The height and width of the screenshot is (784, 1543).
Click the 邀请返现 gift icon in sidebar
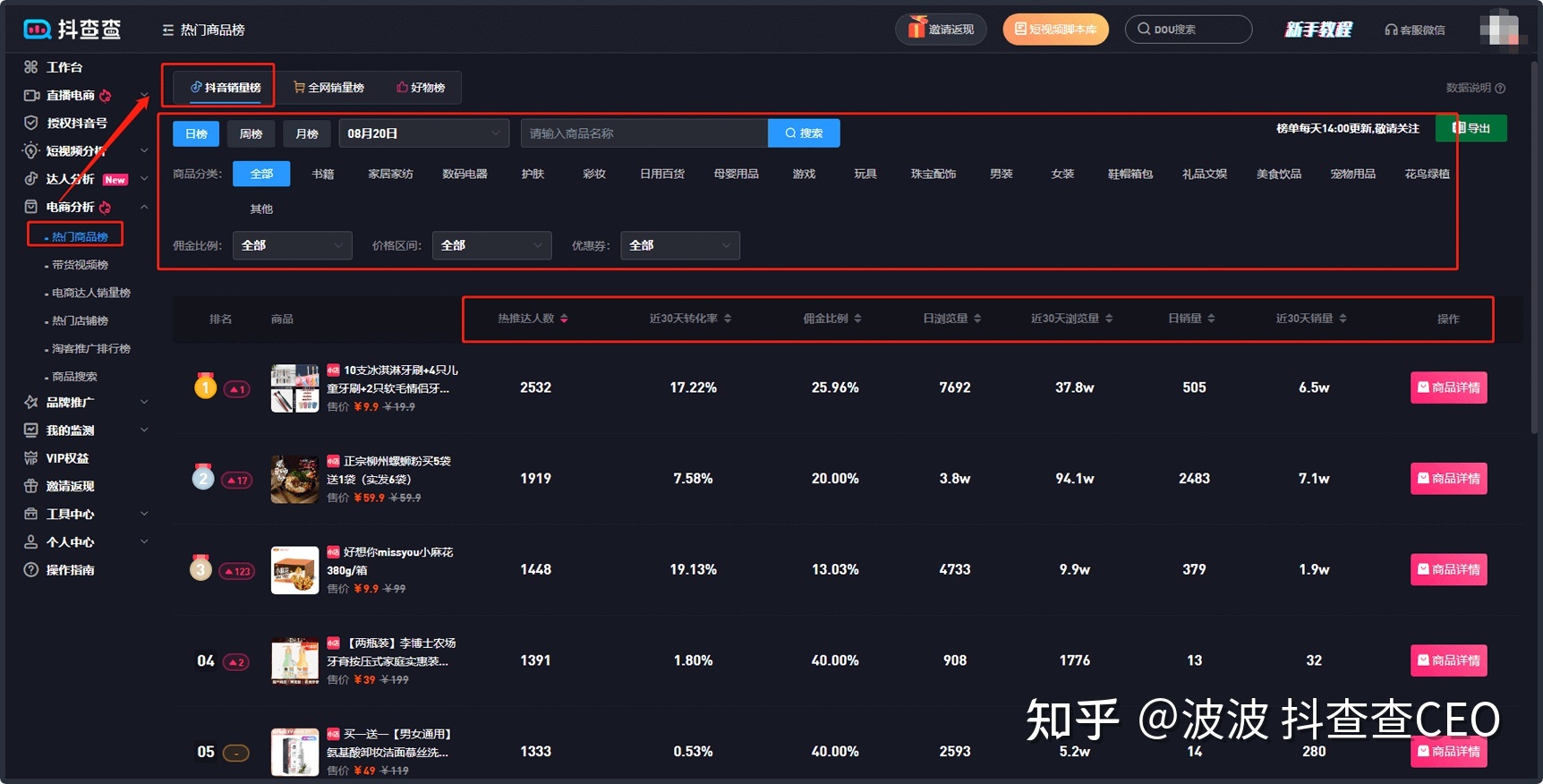(x=31, y=486)
